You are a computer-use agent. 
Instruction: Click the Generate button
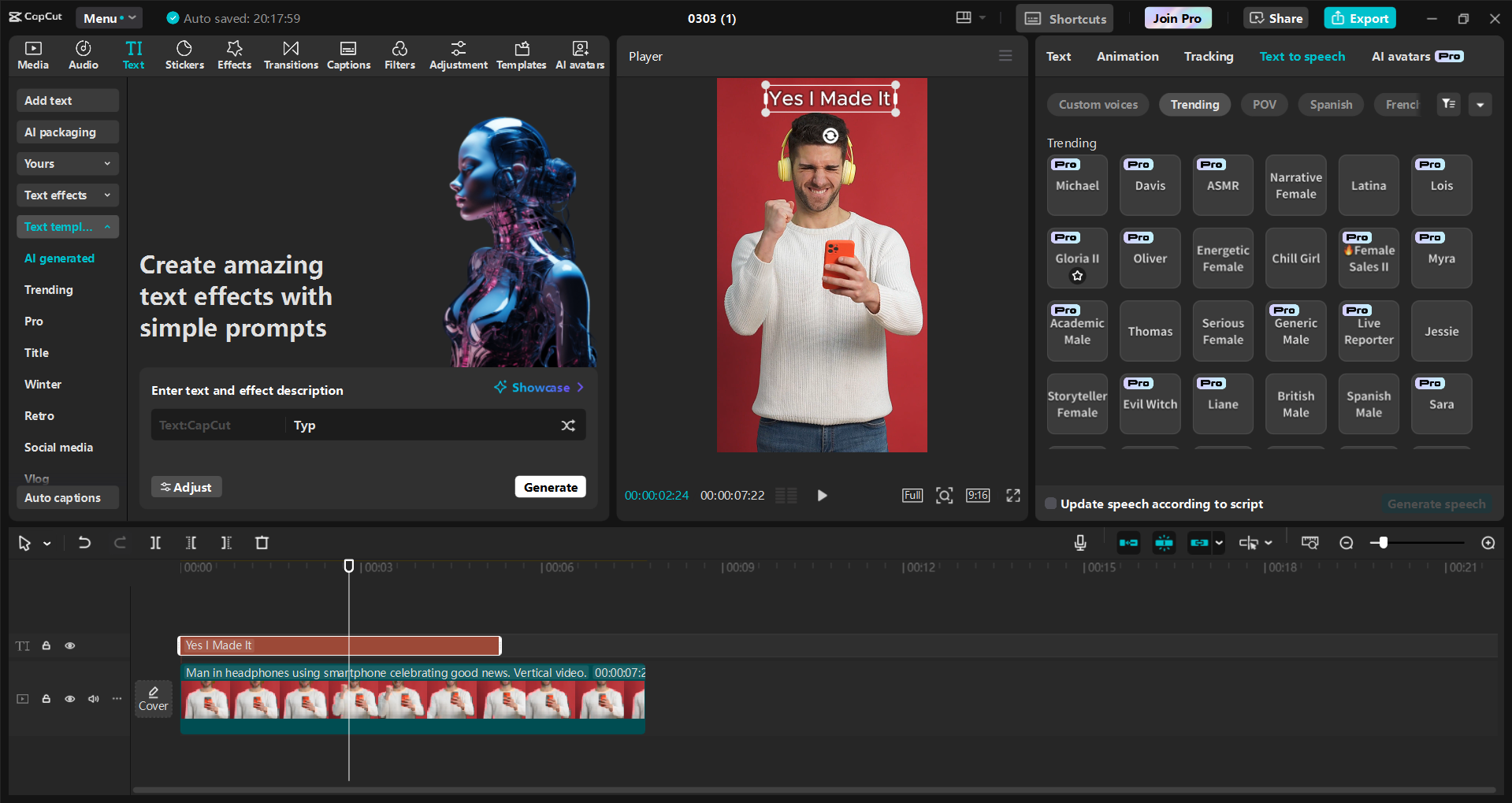(x=550, y=486)
